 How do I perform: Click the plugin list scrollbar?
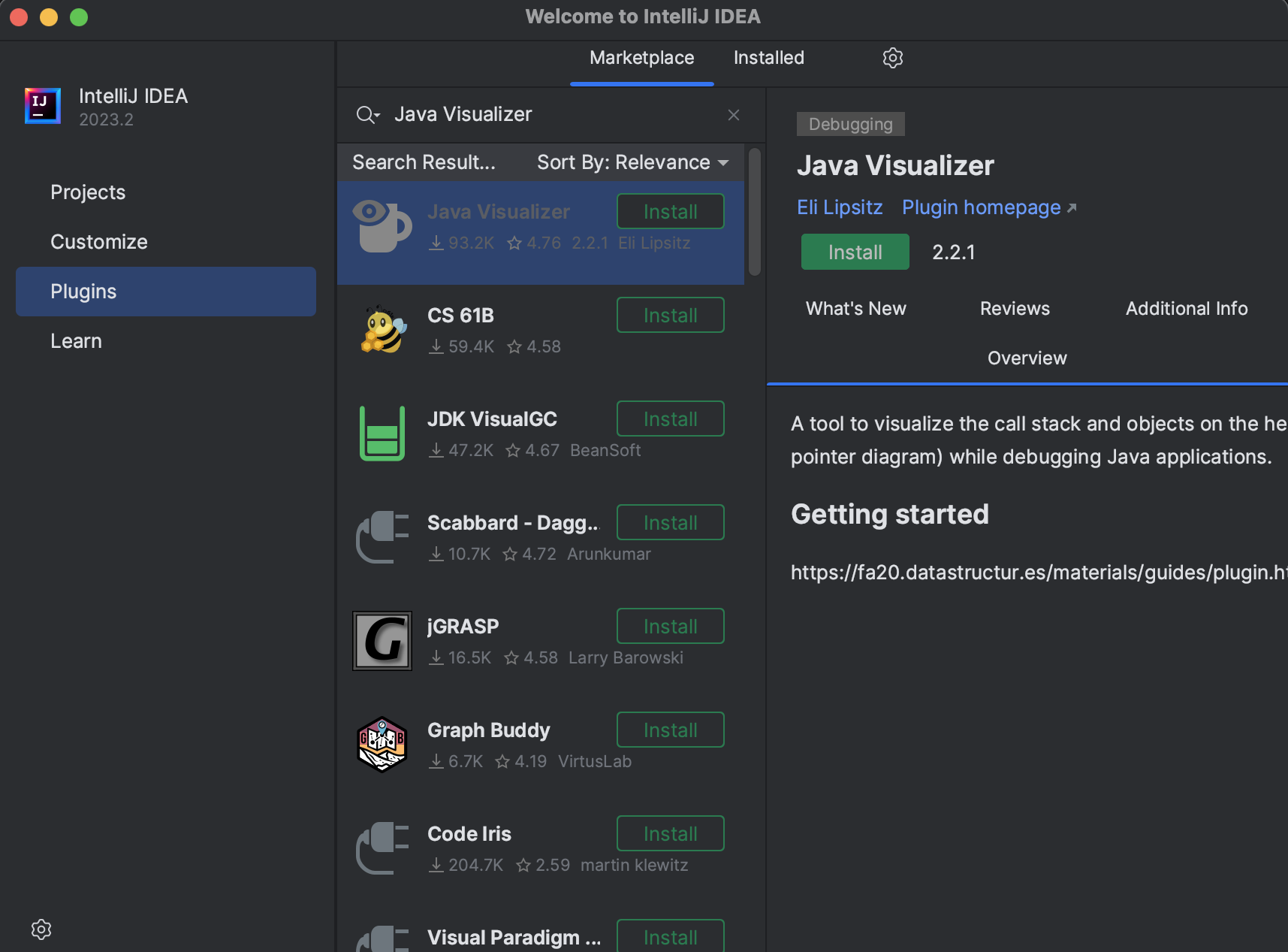[x=755, y=213]
